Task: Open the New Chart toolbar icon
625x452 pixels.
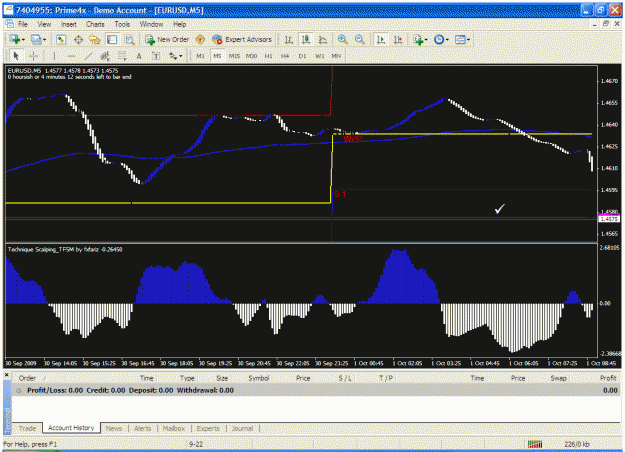Action: [15, 39]
